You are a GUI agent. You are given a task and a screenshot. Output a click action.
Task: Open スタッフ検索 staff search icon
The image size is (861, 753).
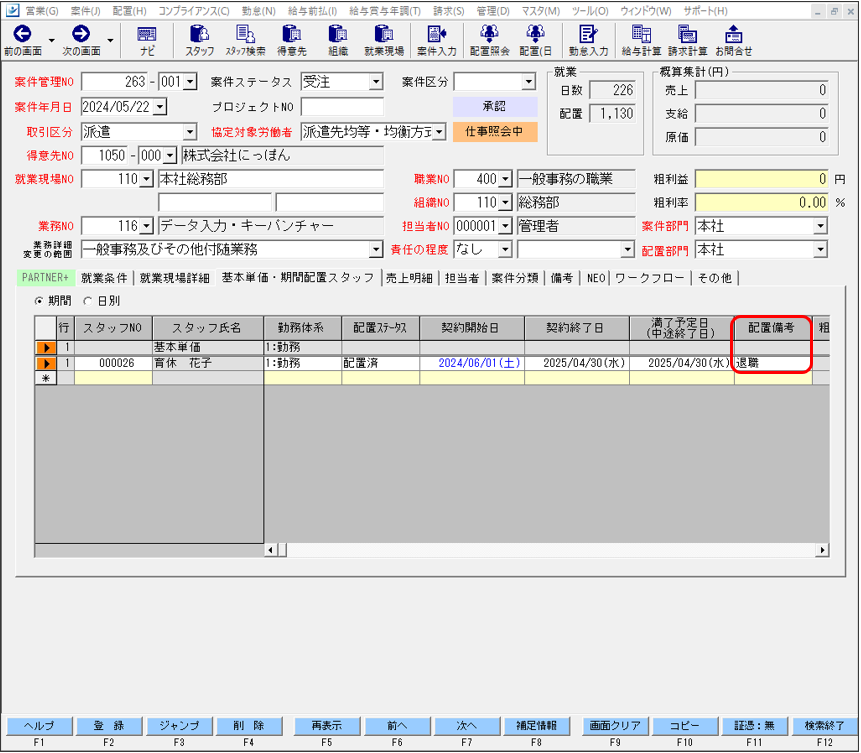pos(245,35)
